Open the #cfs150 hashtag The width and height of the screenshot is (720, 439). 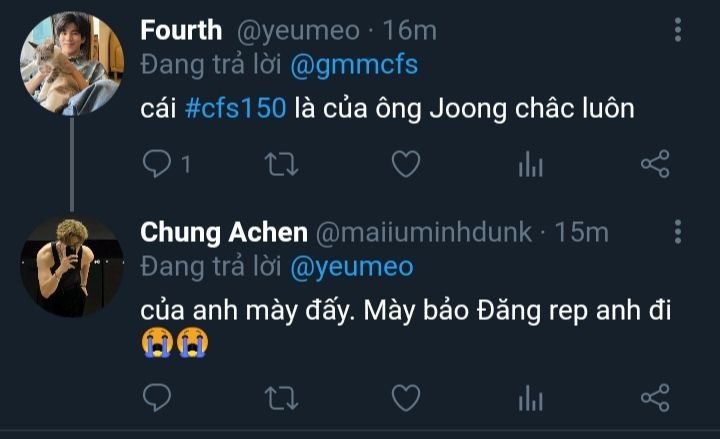point(236,108)
